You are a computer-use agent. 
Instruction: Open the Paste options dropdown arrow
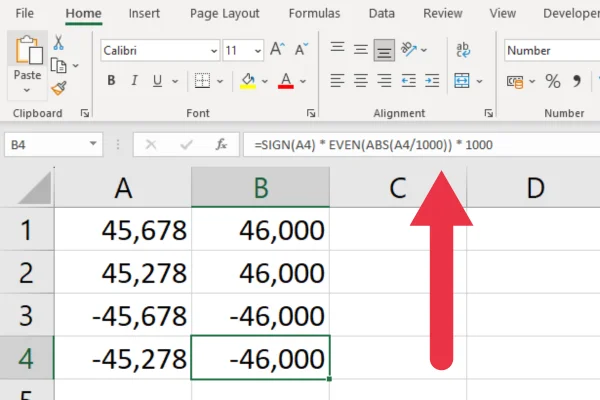tap(27, 91)
